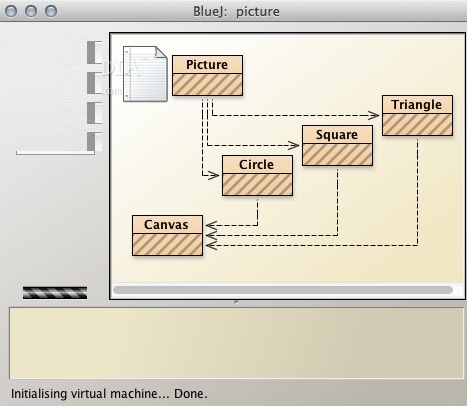Click the empty object bench area

tap(236, 343)
